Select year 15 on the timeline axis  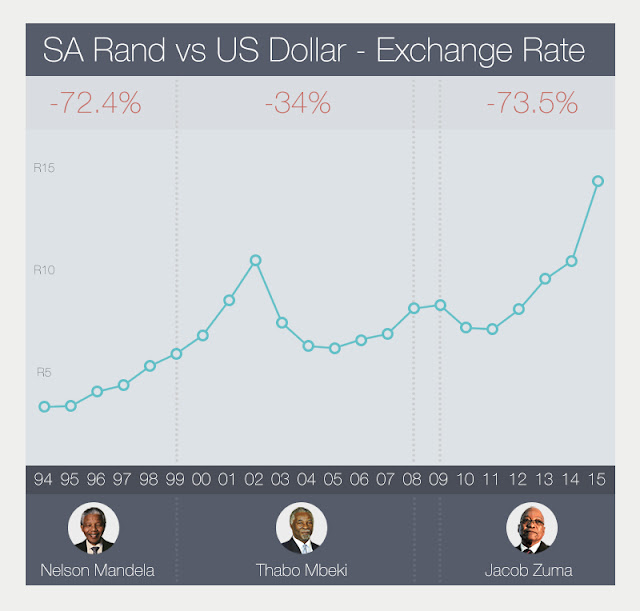(x=597, y=481)
